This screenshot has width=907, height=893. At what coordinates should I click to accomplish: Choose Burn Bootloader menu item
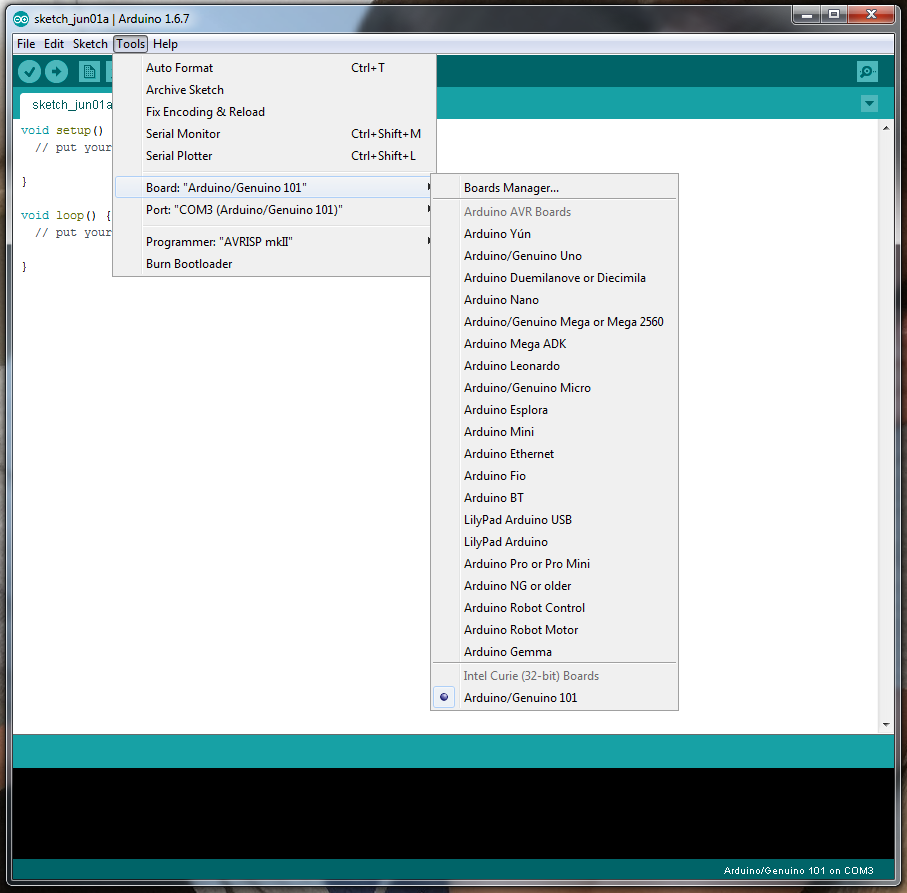(x=272, y=264)
